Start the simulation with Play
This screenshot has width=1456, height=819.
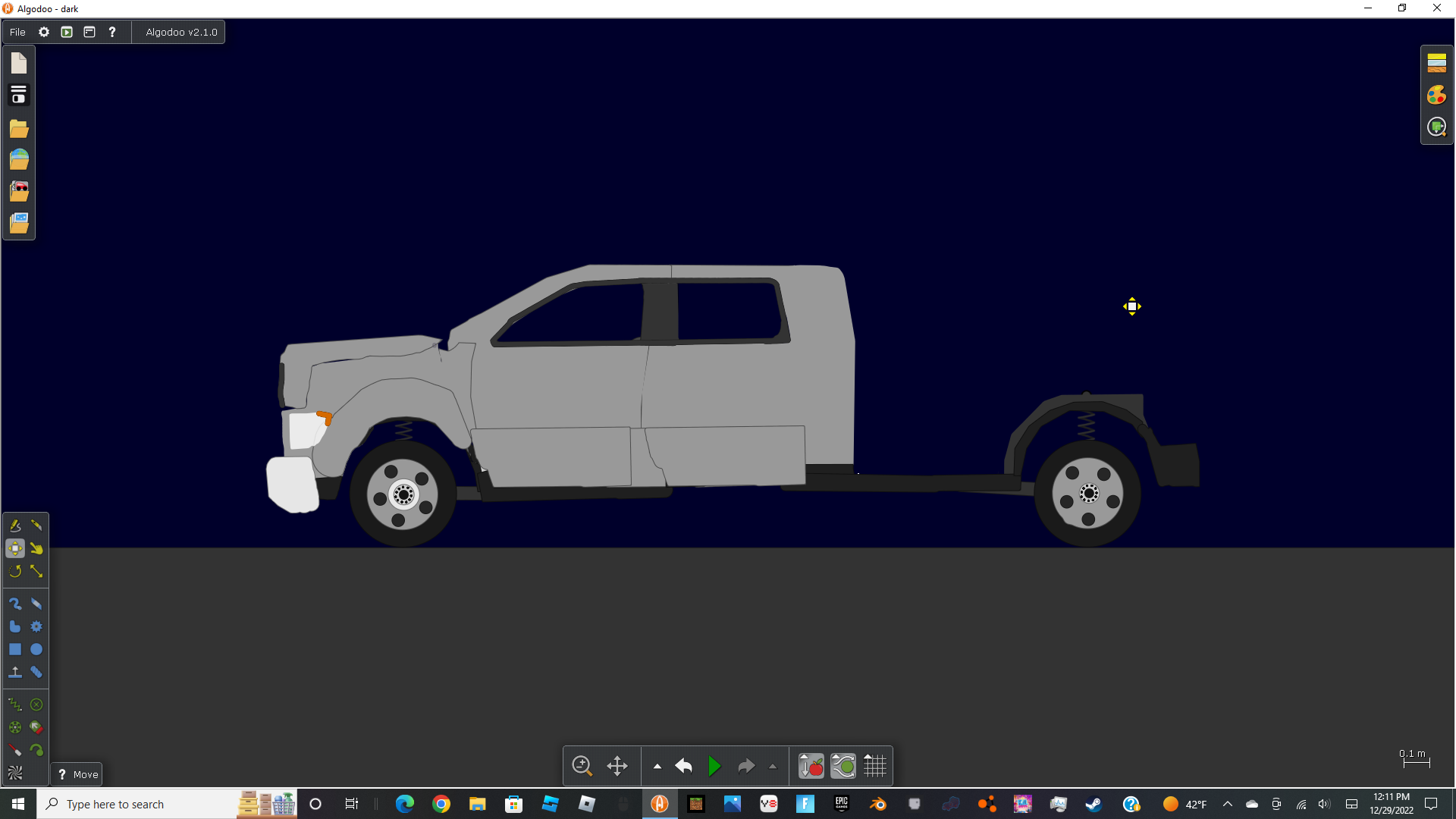click(714, 767)
